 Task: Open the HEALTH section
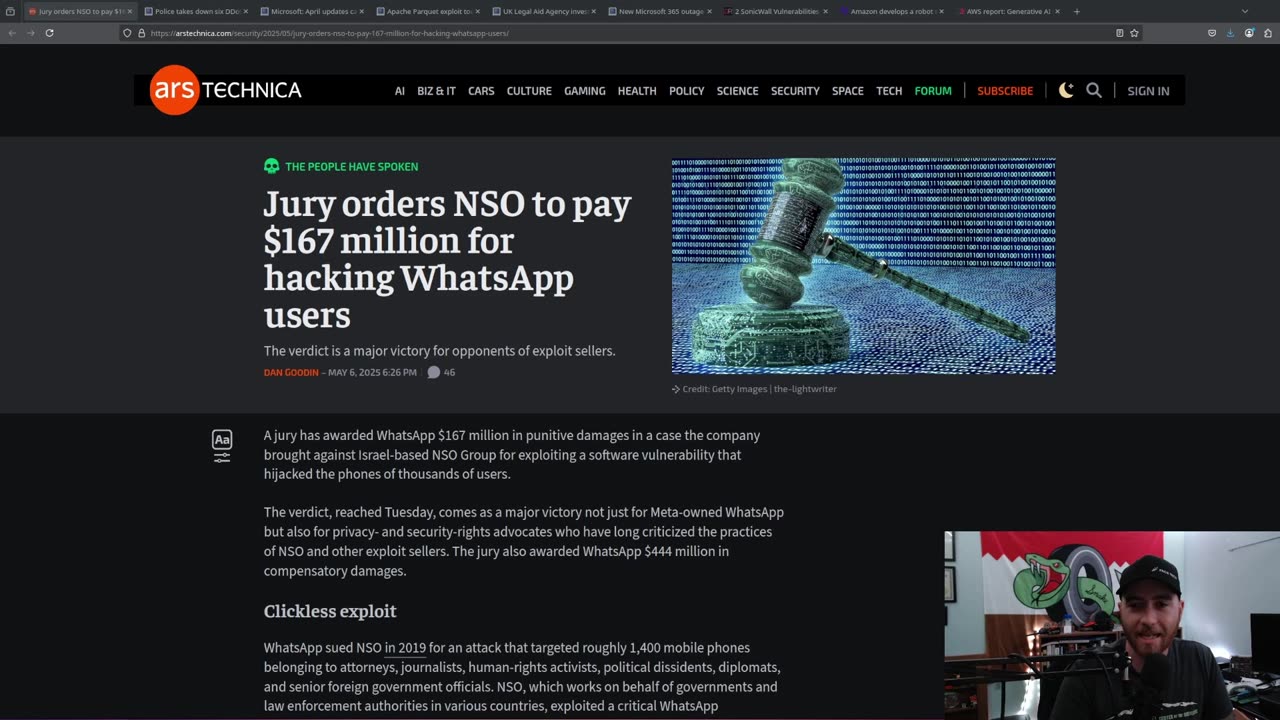coord(637,91)
